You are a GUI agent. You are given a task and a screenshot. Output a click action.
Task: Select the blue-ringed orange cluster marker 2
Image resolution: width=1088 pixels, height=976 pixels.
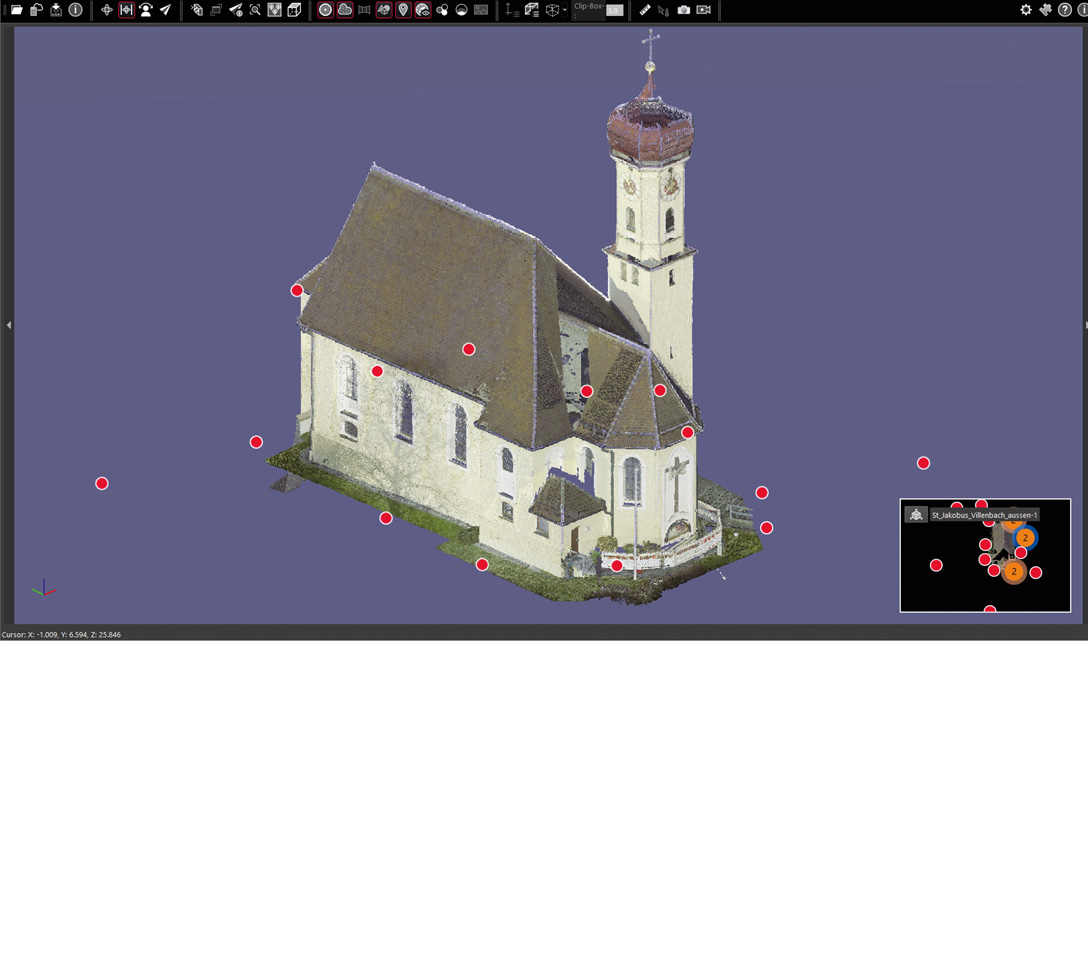pyautogui.click(x=1025, y=538)
